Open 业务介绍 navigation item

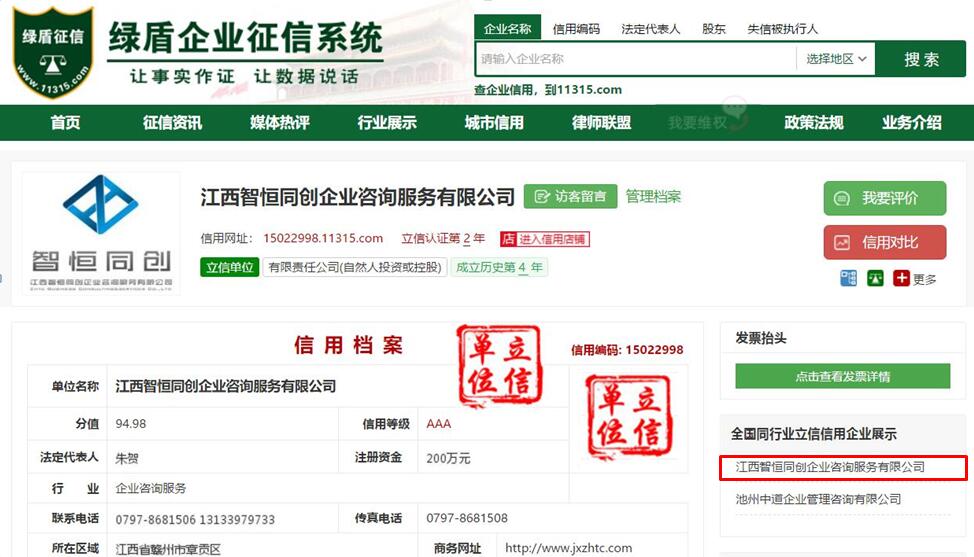pyautogui.click(x=911, y=122)
